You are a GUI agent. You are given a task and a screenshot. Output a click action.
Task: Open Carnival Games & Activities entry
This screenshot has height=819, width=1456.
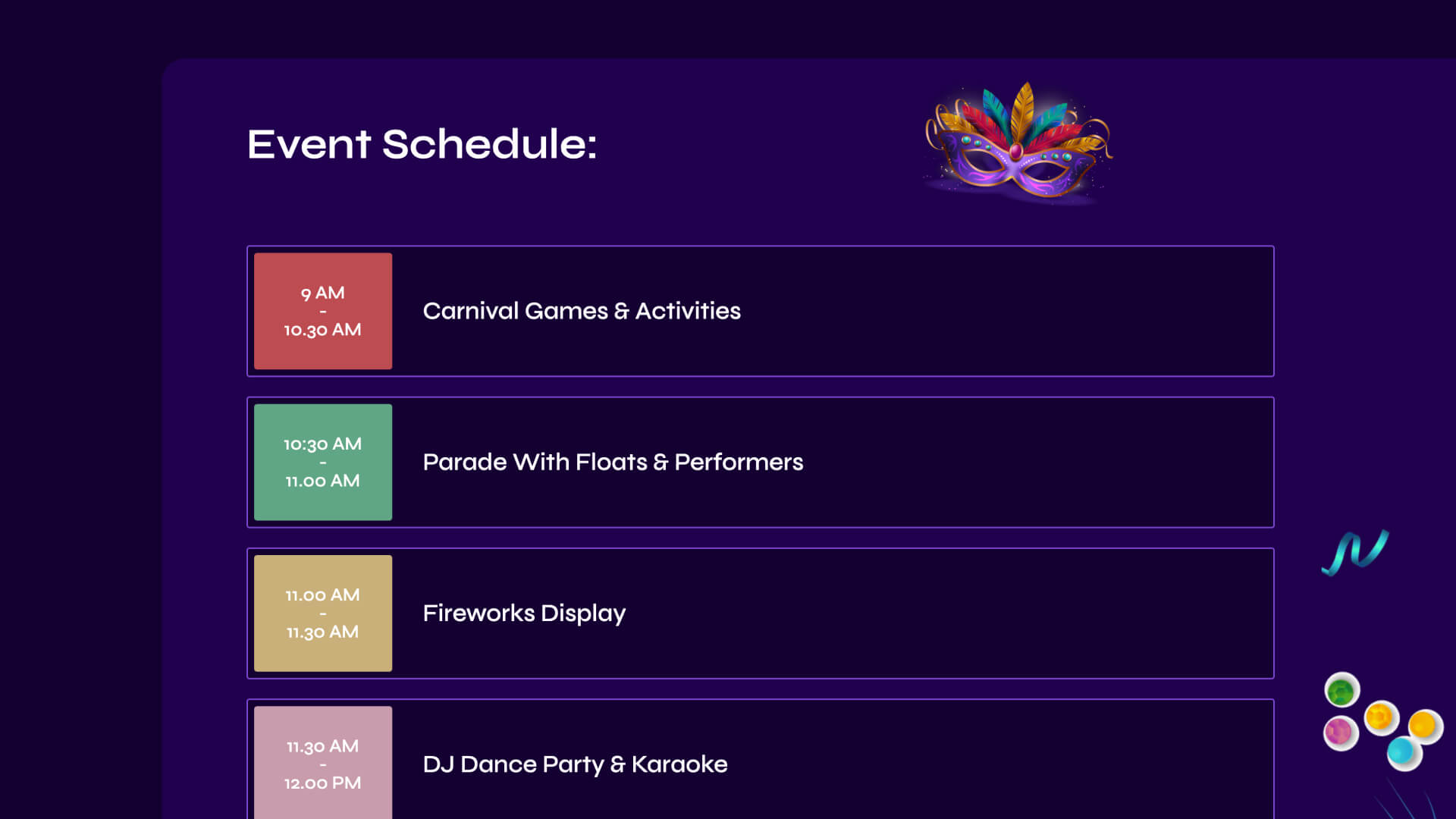pos(582,311)
